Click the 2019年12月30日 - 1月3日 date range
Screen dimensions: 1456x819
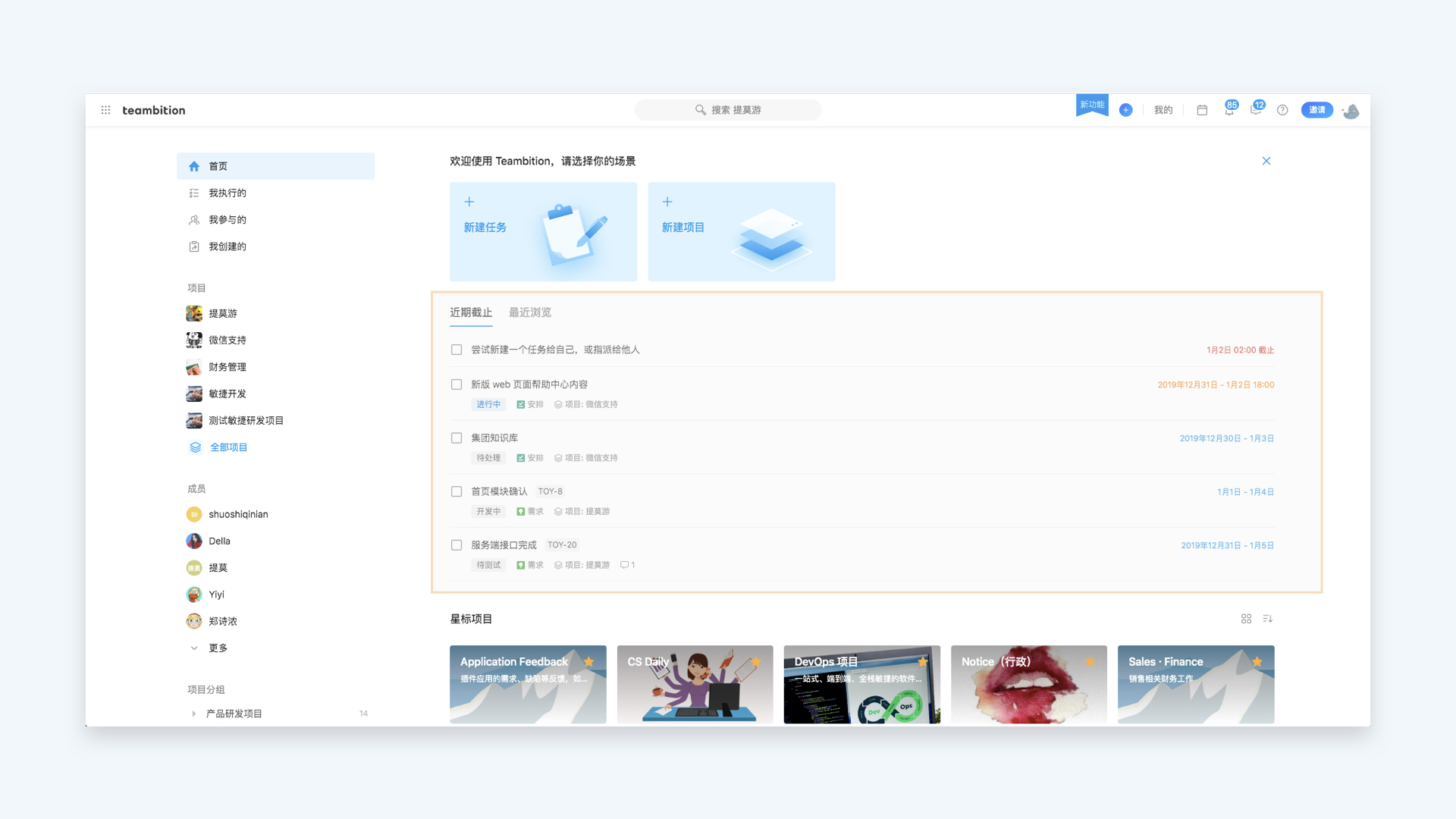coord(1226,438)
